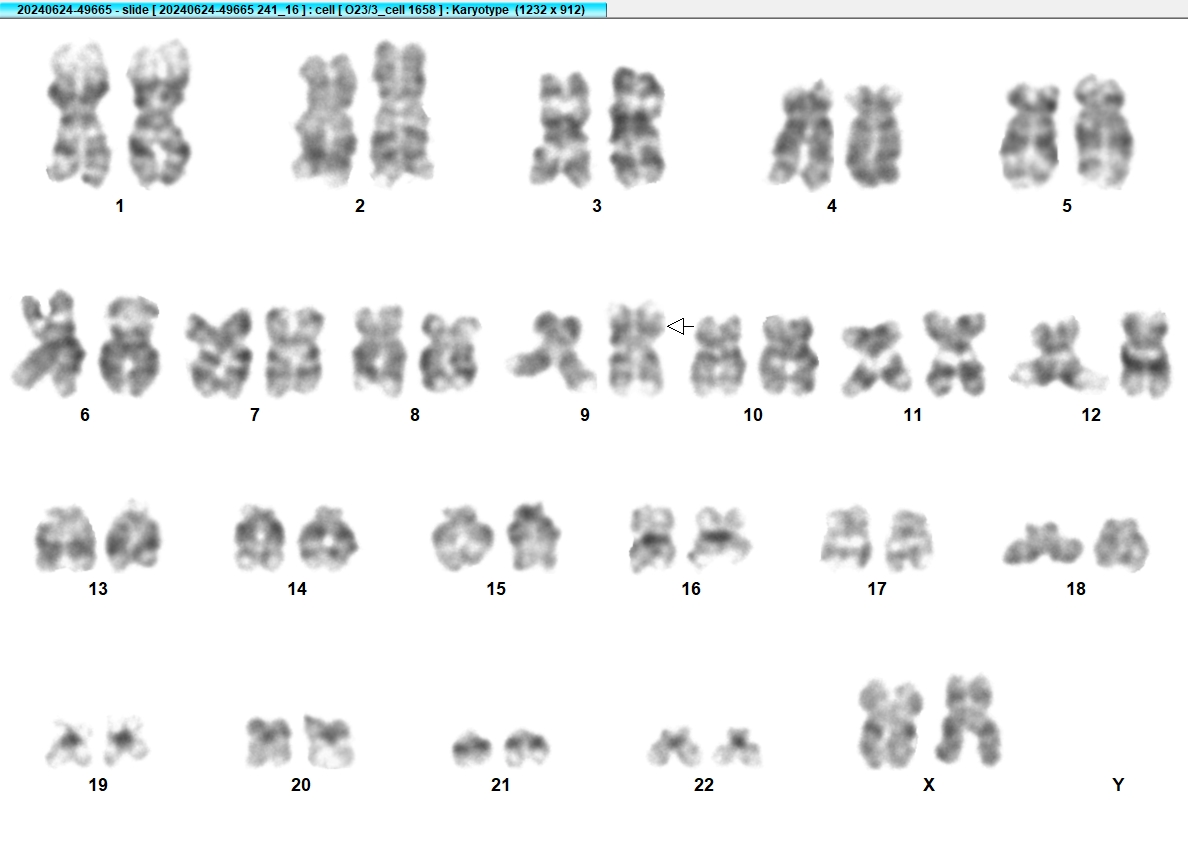Click the chromosome group label 19
This screenshot has width=1188, height=846.
click(98, 785)
